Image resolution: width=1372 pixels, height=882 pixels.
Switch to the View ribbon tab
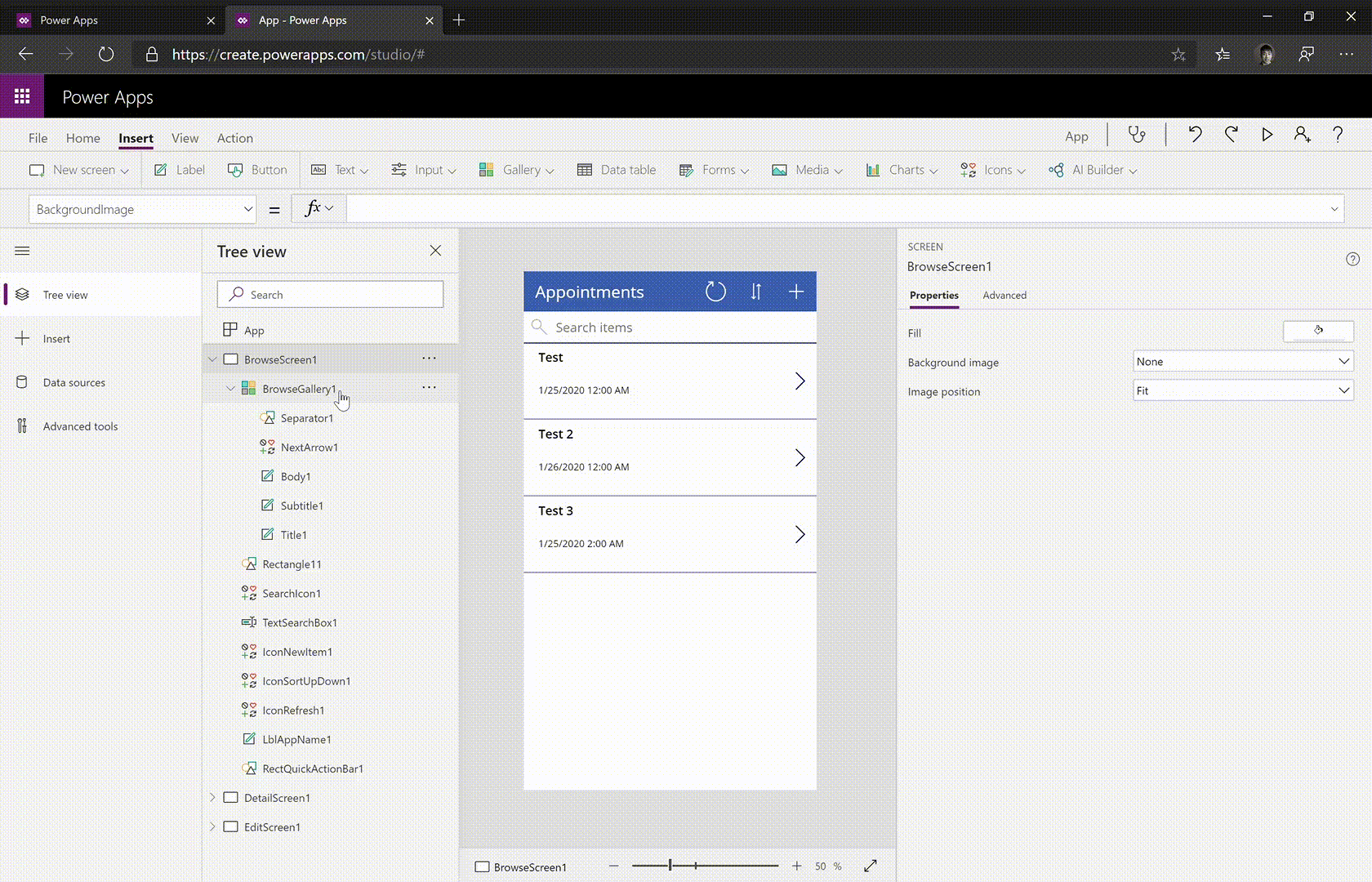click(185, 138)
